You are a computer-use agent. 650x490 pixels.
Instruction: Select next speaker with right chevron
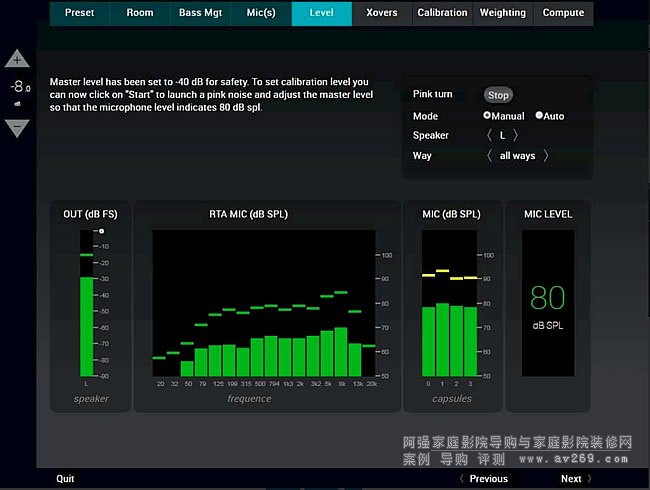(515, 135)
